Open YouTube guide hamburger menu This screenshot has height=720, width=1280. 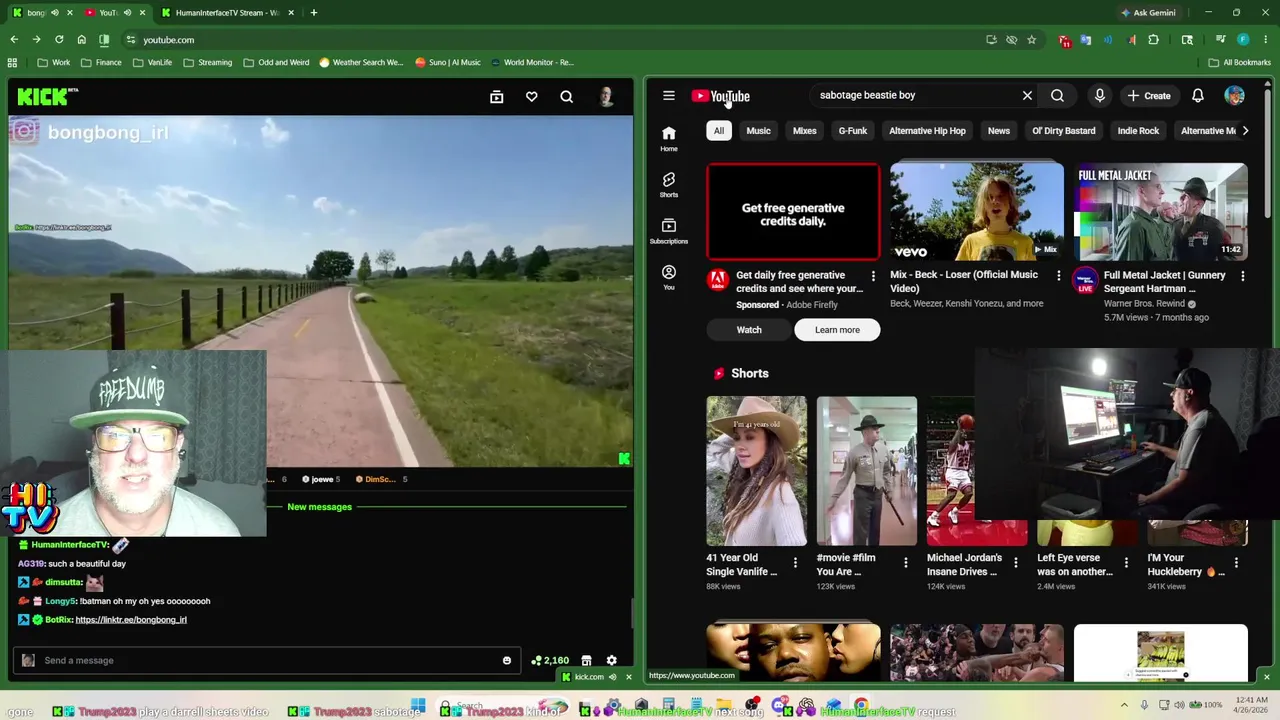[669, 96]
